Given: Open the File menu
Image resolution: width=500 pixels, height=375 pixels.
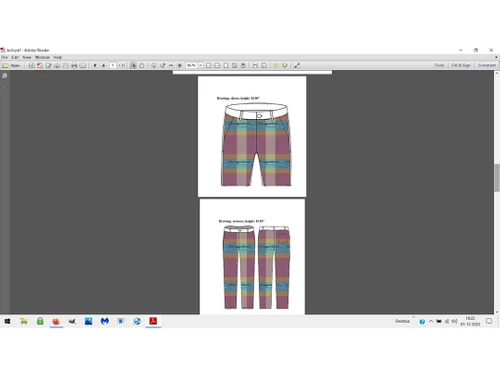Looking at the screenshot, I should coord(4,57).
